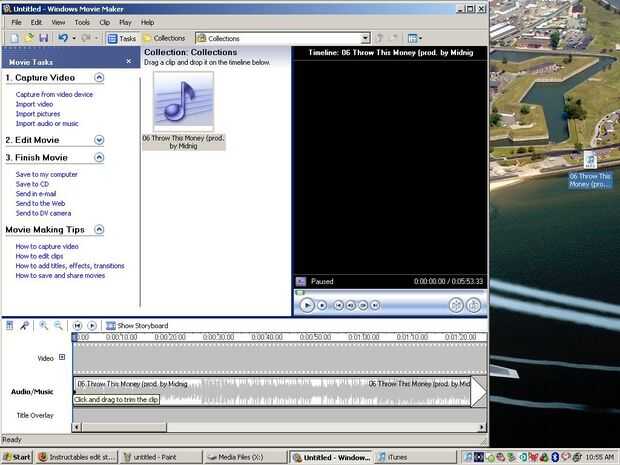
Task: Click the Zoom Timeline In magnifier
Action: pos(43,326)
